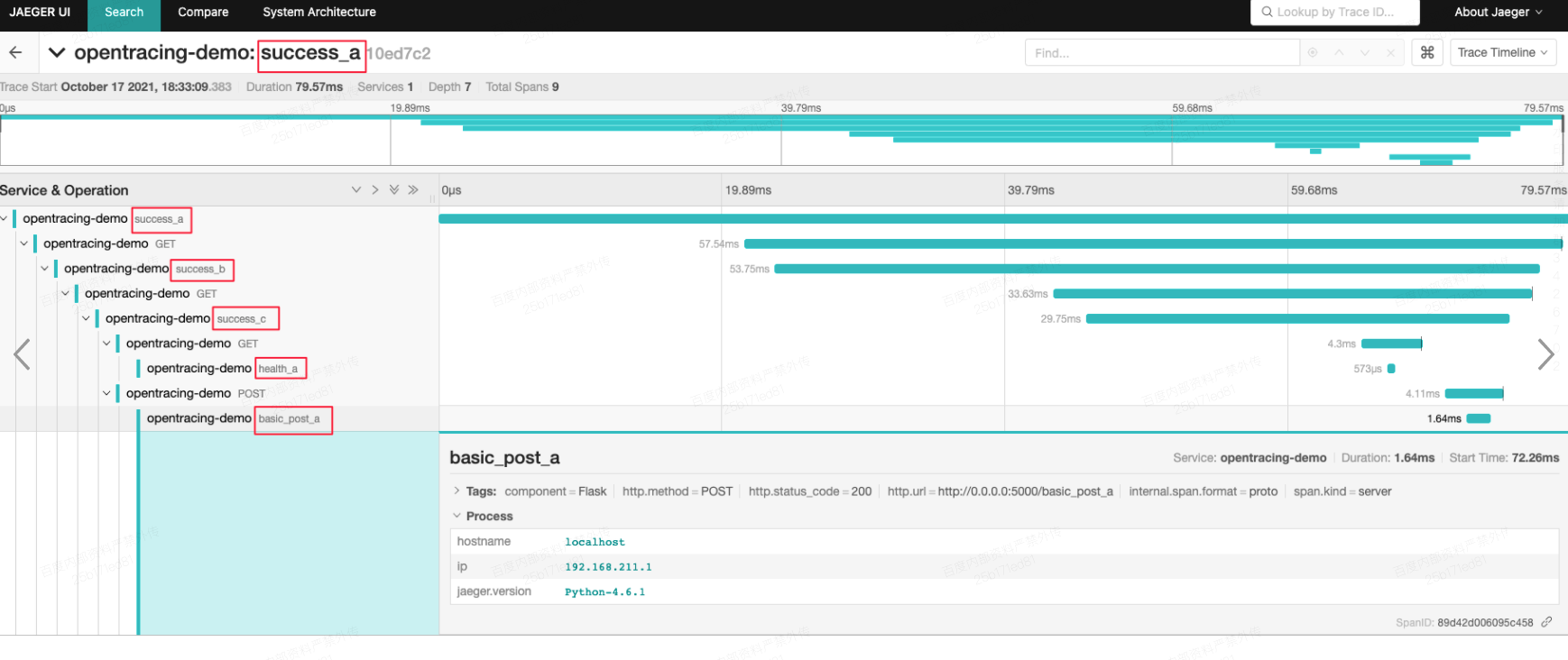Viewport: 1568px width, 660px height.
Task: Collapse the success_b span children
Action: (45, 269)
